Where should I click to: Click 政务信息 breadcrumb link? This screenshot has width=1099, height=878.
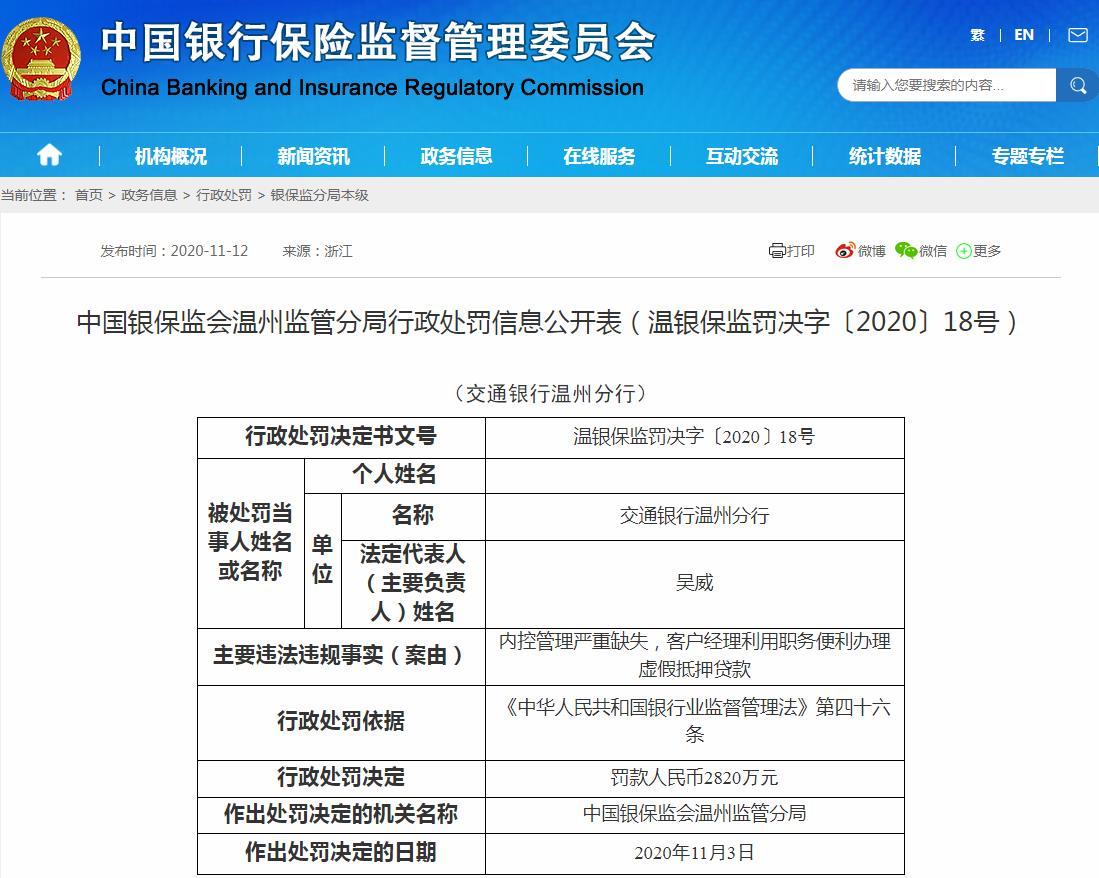(149, 196)
